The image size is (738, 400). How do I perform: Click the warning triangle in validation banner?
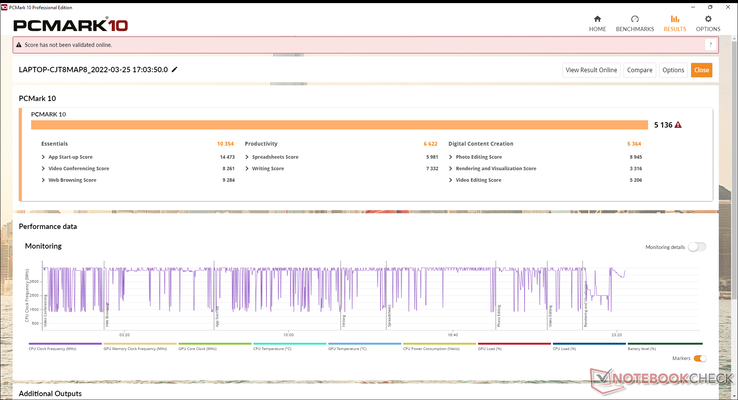click(20, 45)
